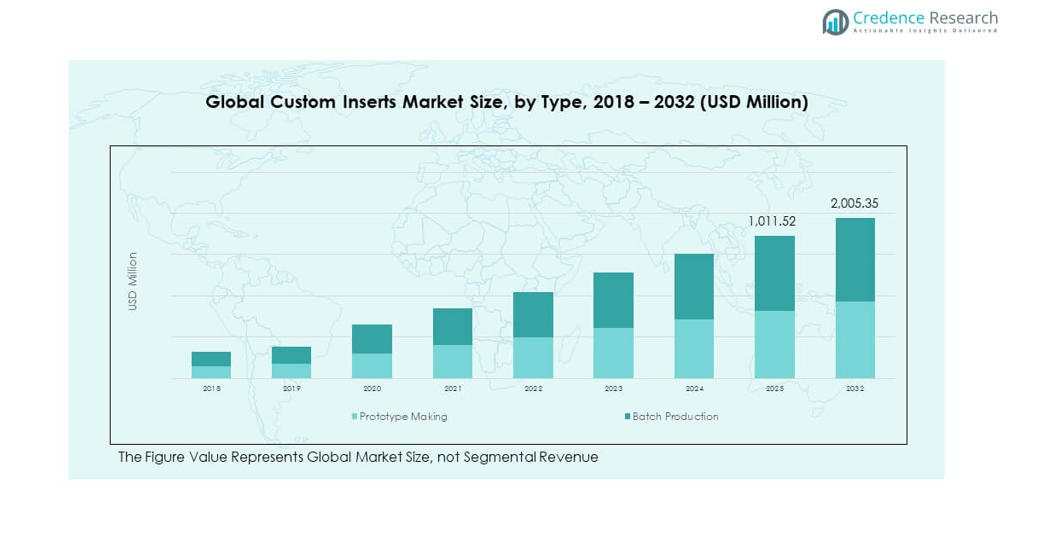Viewport: 1045px width, 533px height.
Task: Click the 2024 Prototype Making bar segment
Action: (x=694, y=348)
